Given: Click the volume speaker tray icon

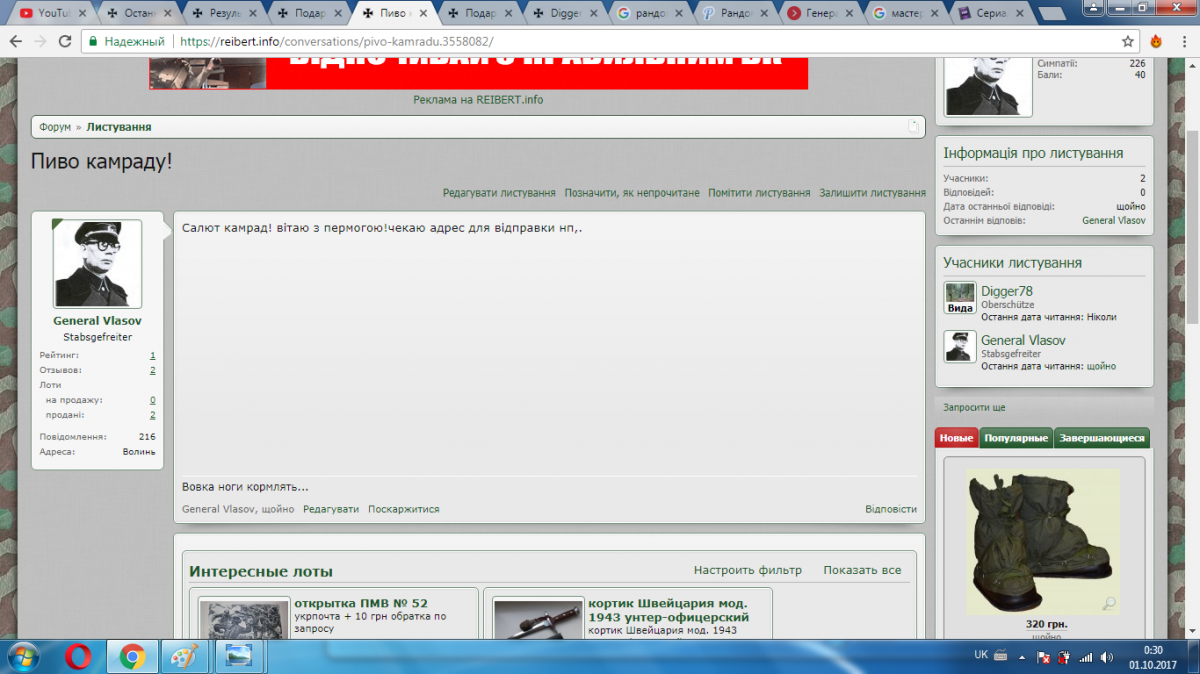Looking at the screenshot, I should pyautogui.click(x=1107, y=657).
